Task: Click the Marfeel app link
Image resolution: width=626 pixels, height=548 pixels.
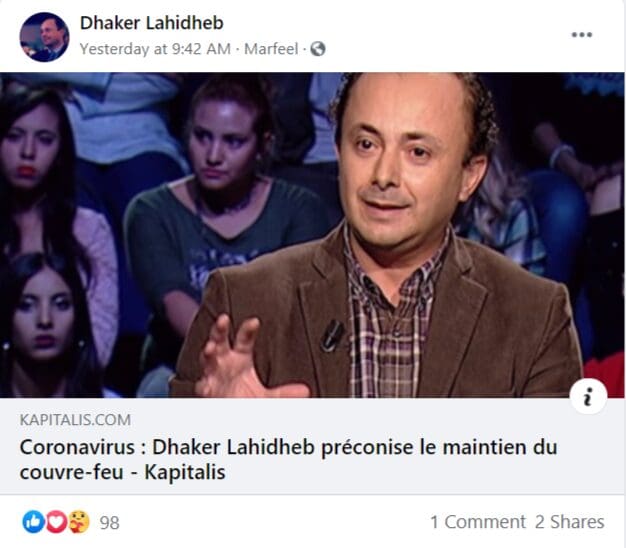Action: tap(271, 49)
